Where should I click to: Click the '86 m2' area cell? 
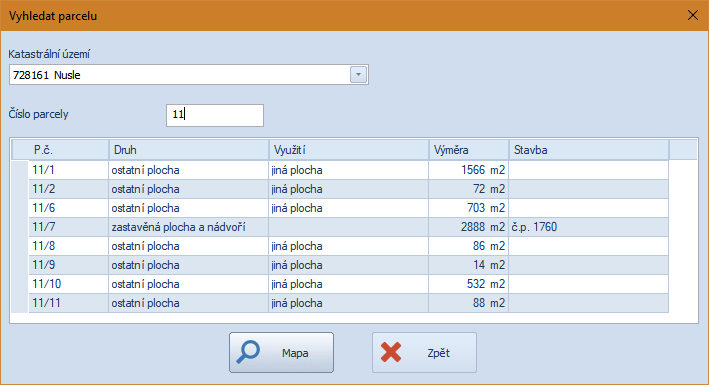pyautogui.click(x=468, y=246)
